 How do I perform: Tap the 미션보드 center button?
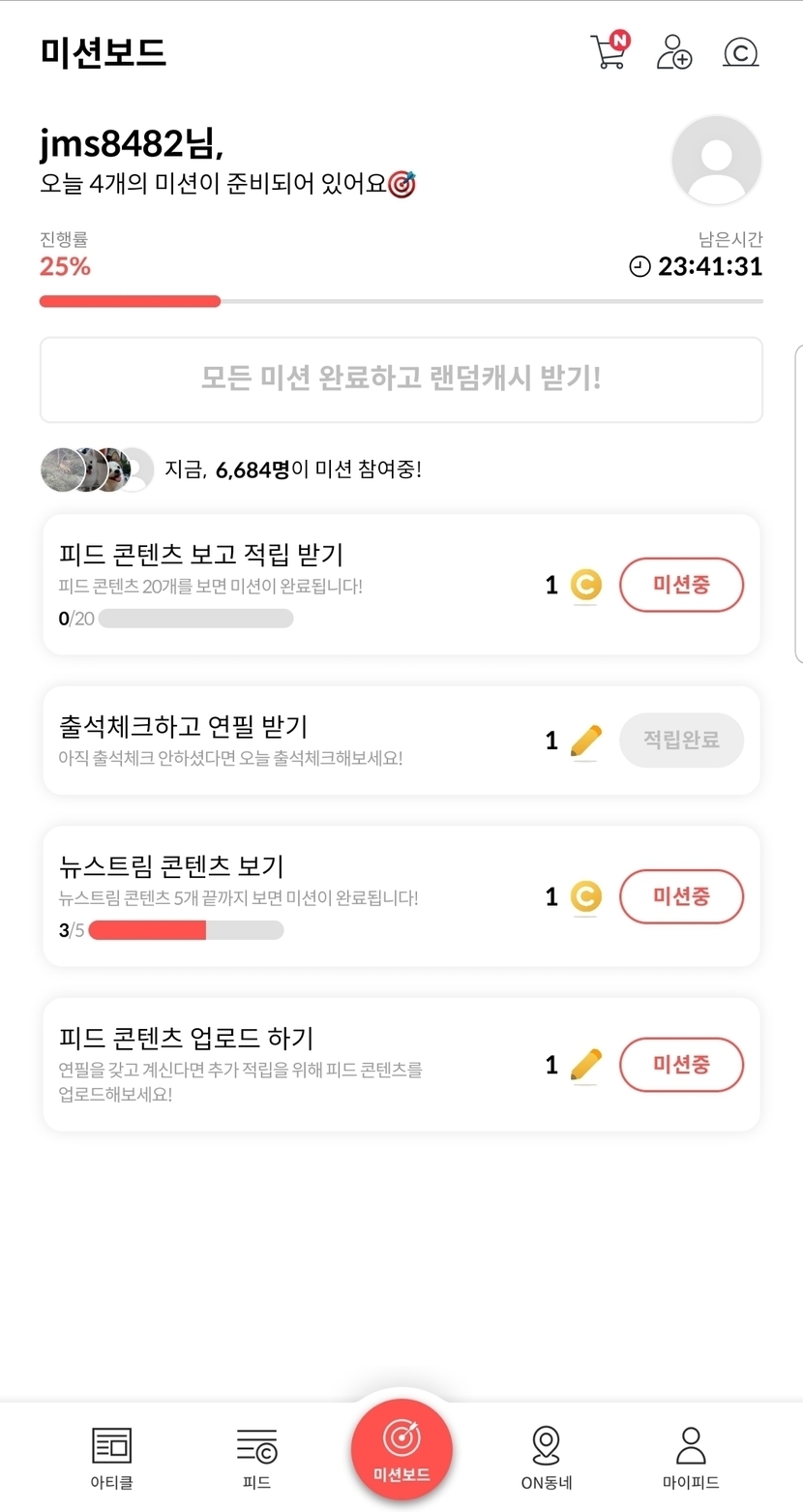pos(401,1449)
